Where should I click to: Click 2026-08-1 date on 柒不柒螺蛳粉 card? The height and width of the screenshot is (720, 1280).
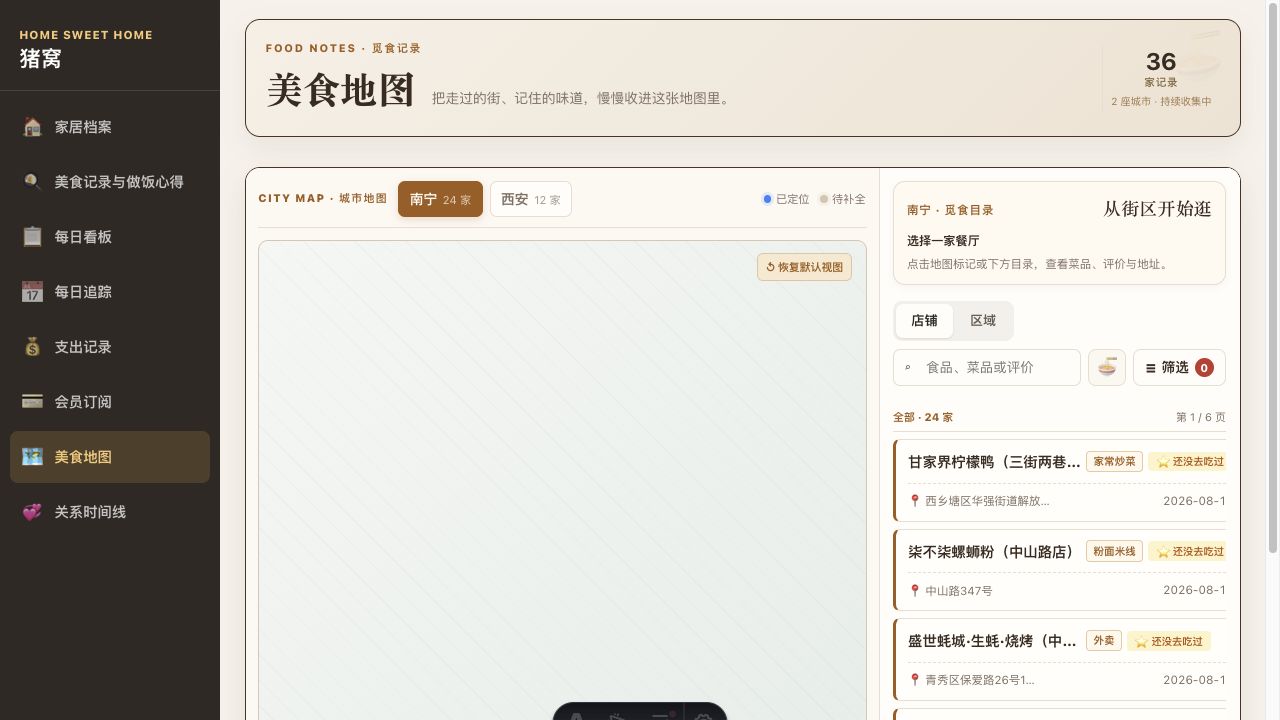1194,590
